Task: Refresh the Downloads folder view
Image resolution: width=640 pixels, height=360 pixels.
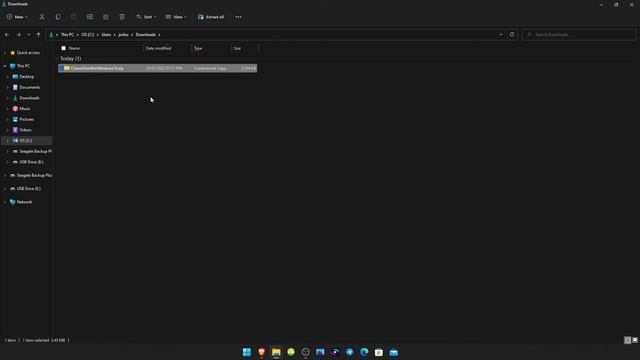Action: coord(512,35)
